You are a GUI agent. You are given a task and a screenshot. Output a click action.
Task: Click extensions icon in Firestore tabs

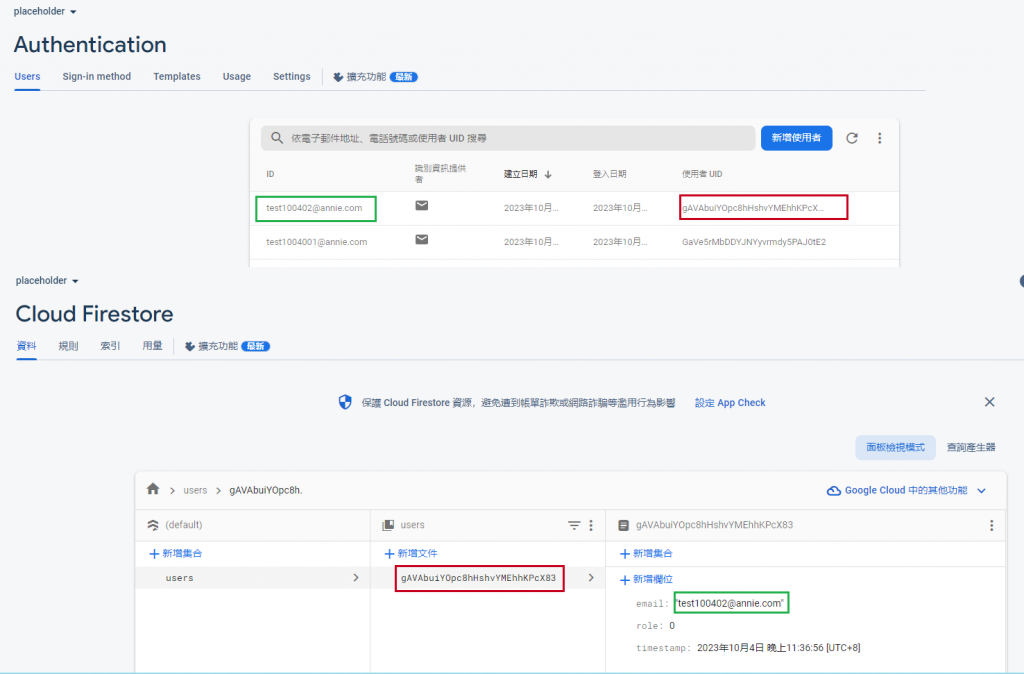pyautogui.click(x=190, y=346)
